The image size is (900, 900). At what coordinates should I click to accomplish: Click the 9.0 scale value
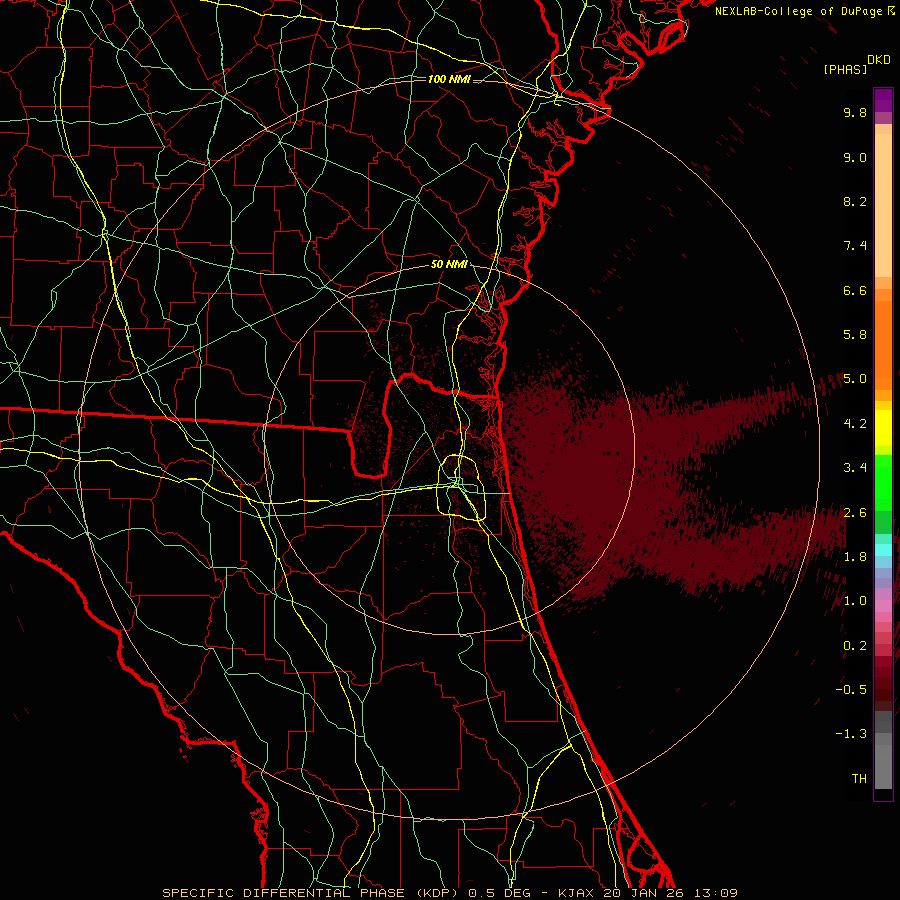pyautogui.click(x=855, y=157)
